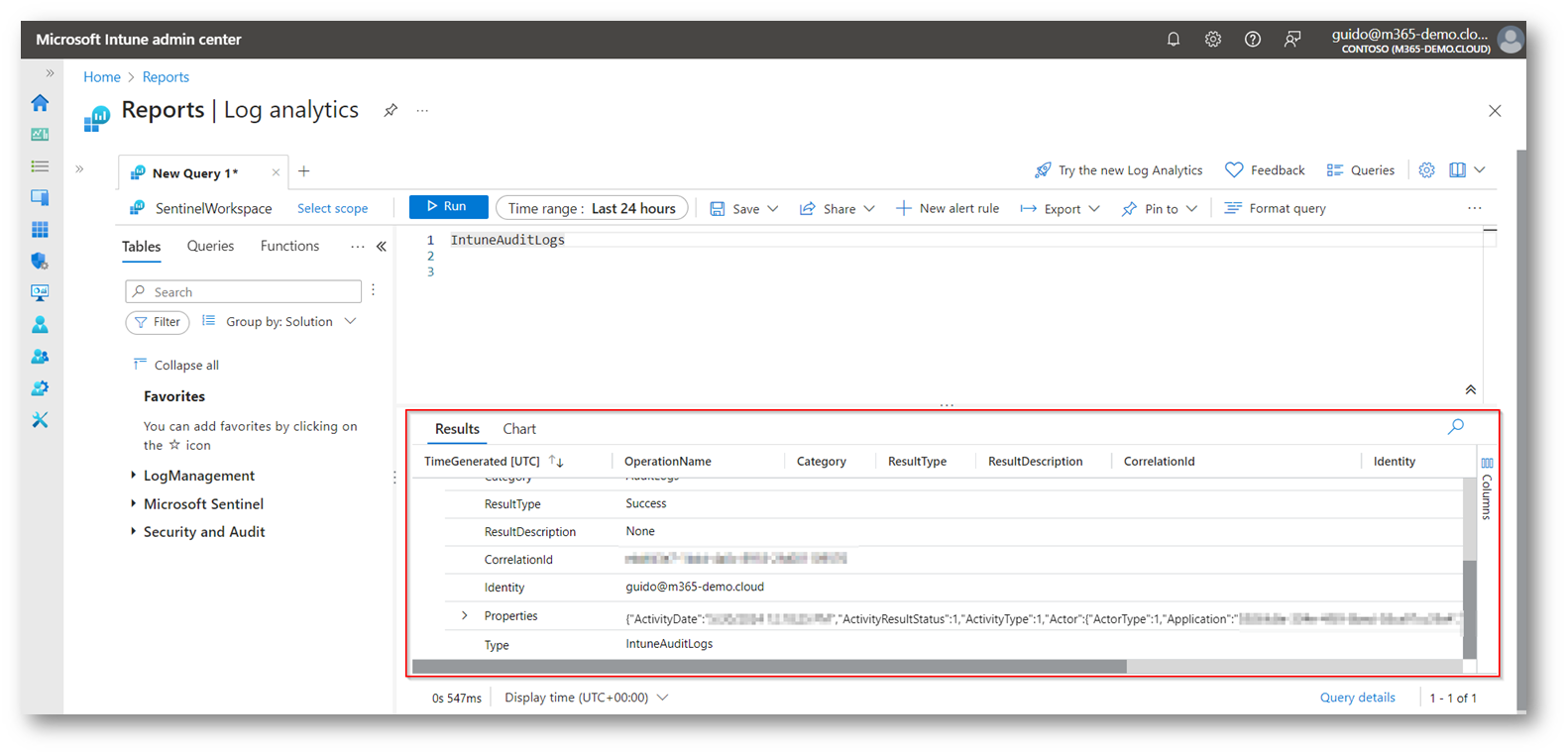
Task: Collapse the query editor with double arrow
Action: pyautogui.click(x=1471, y=389)
